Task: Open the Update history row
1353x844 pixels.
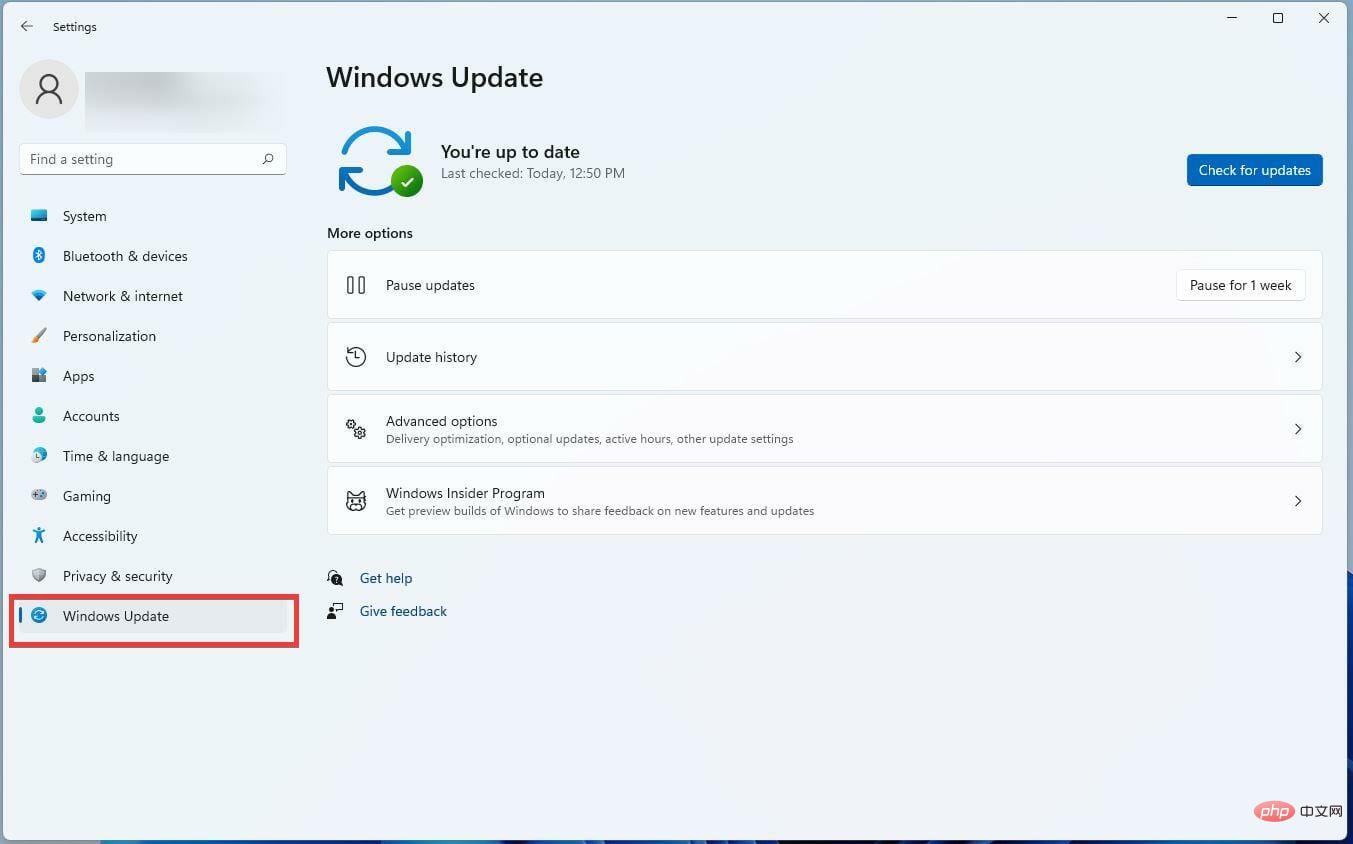Action: coord(824,357)
